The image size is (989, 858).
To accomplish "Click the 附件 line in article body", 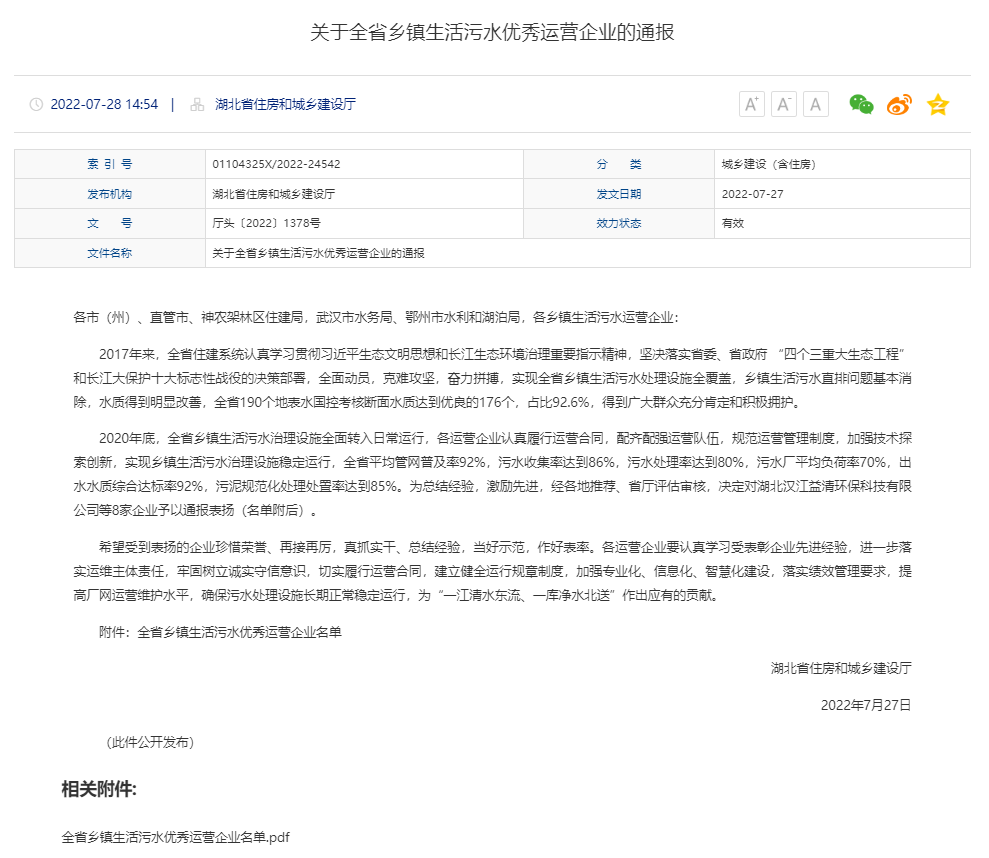I will pyautogui.click(x=220, y=632).
